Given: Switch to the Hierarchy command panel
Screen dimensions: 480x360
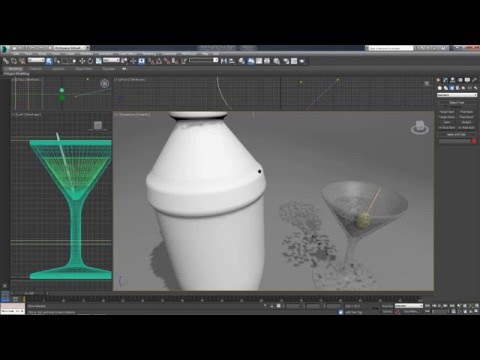Looking at the screenshot, I should click(453, 80).
